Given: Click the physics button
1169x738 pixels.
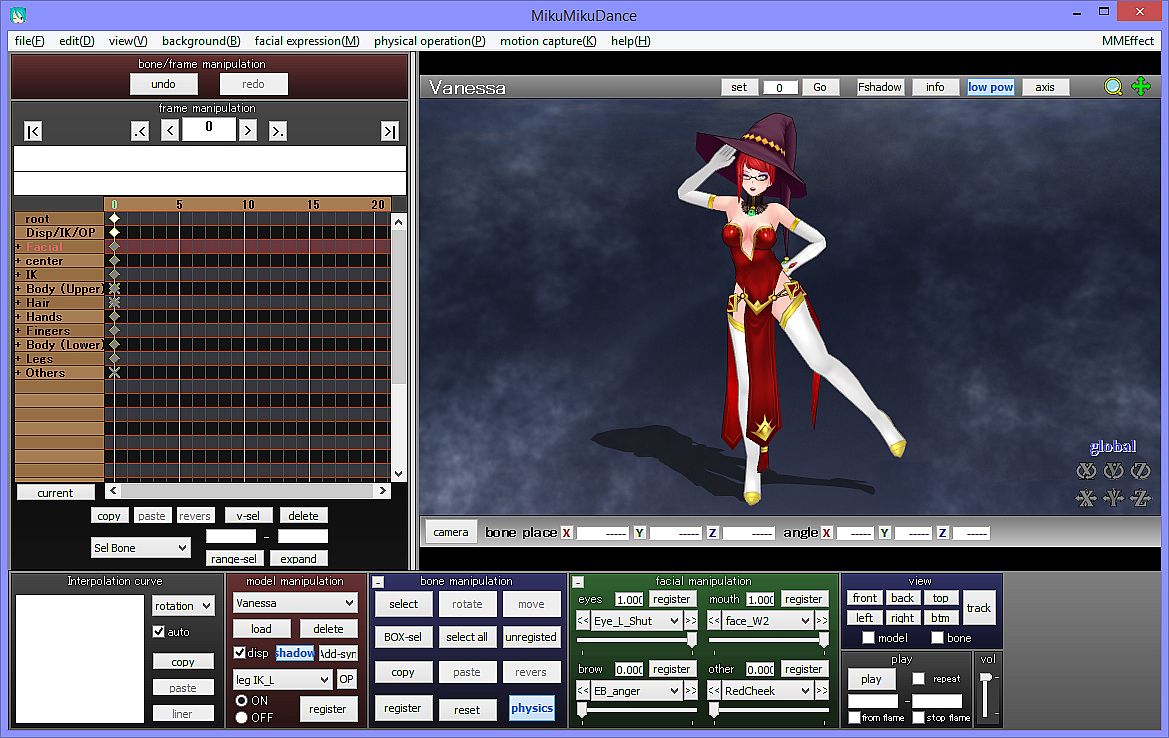Looking at the screenshot, I should point(531,708).
